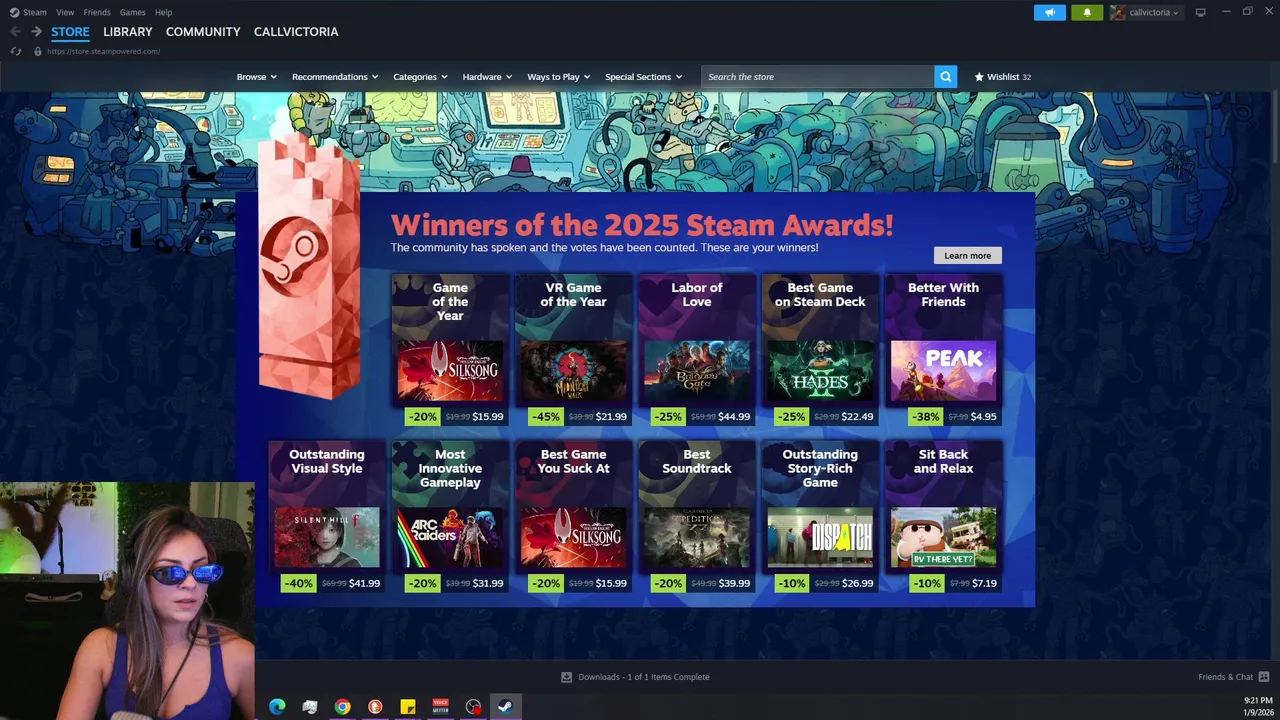The image size is (1280, 720).
Task: Click the Steam taskbar icon
Action: (505, 707)
